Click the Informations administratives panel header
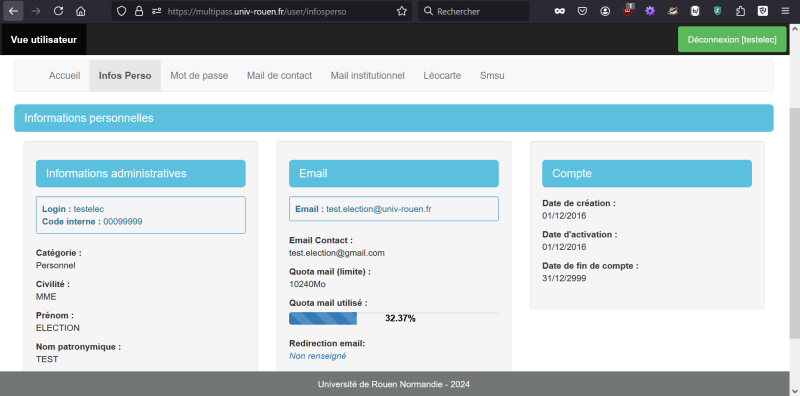Image resolution: width=800 pixels, height=396 pixels. (140, 174)
